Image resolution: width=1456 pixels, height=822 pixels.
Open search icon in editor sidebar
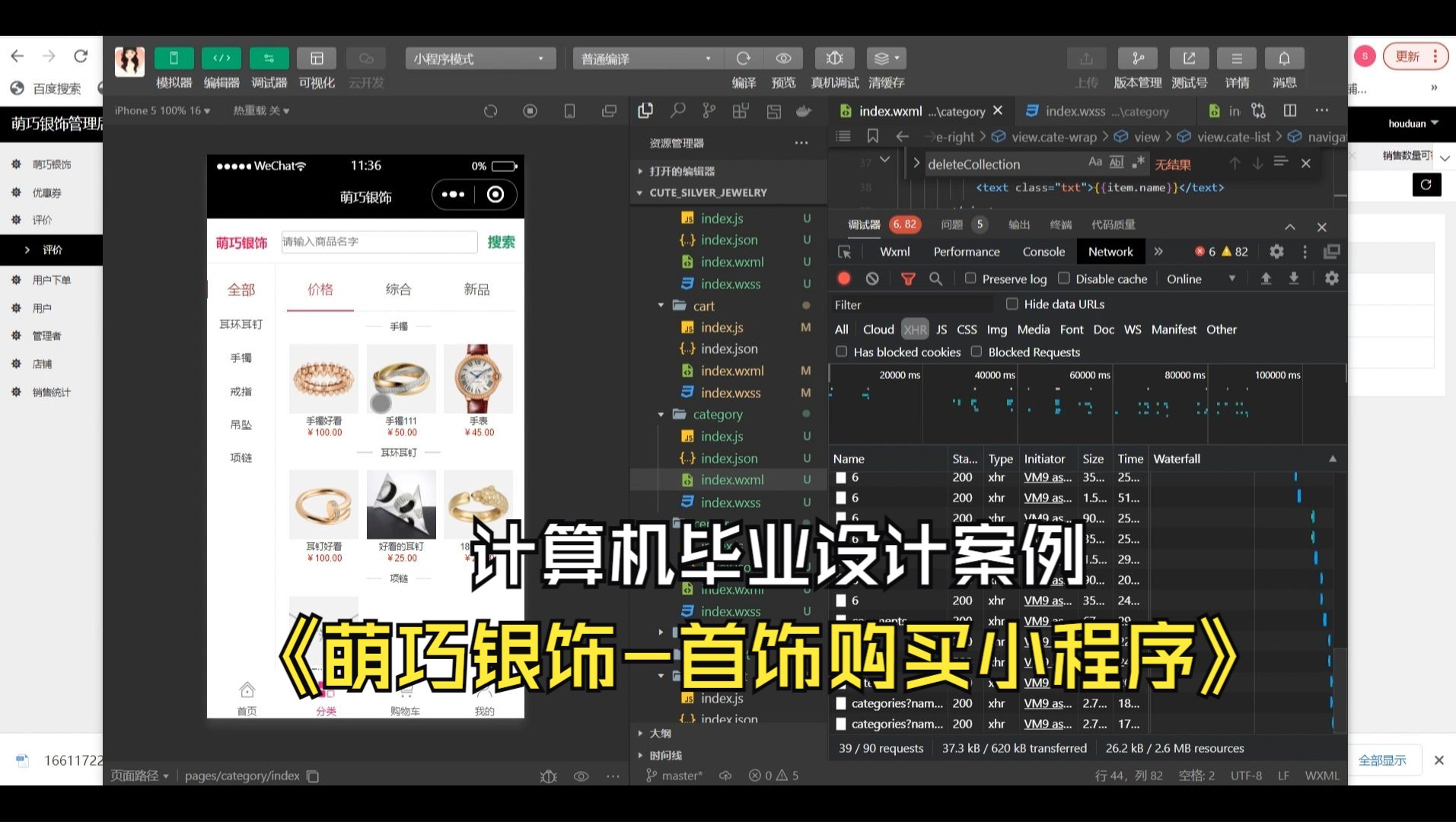coord(677,111)
